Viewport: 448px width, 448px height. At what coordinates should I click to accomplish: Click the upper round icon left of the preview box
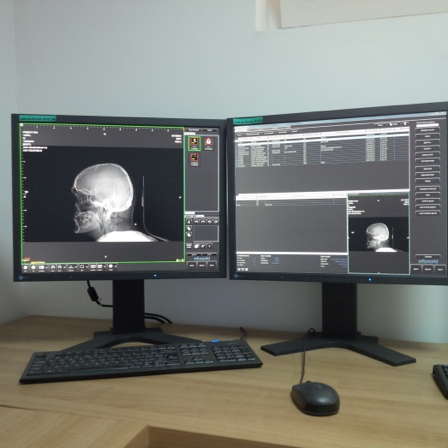click(189, 228)
